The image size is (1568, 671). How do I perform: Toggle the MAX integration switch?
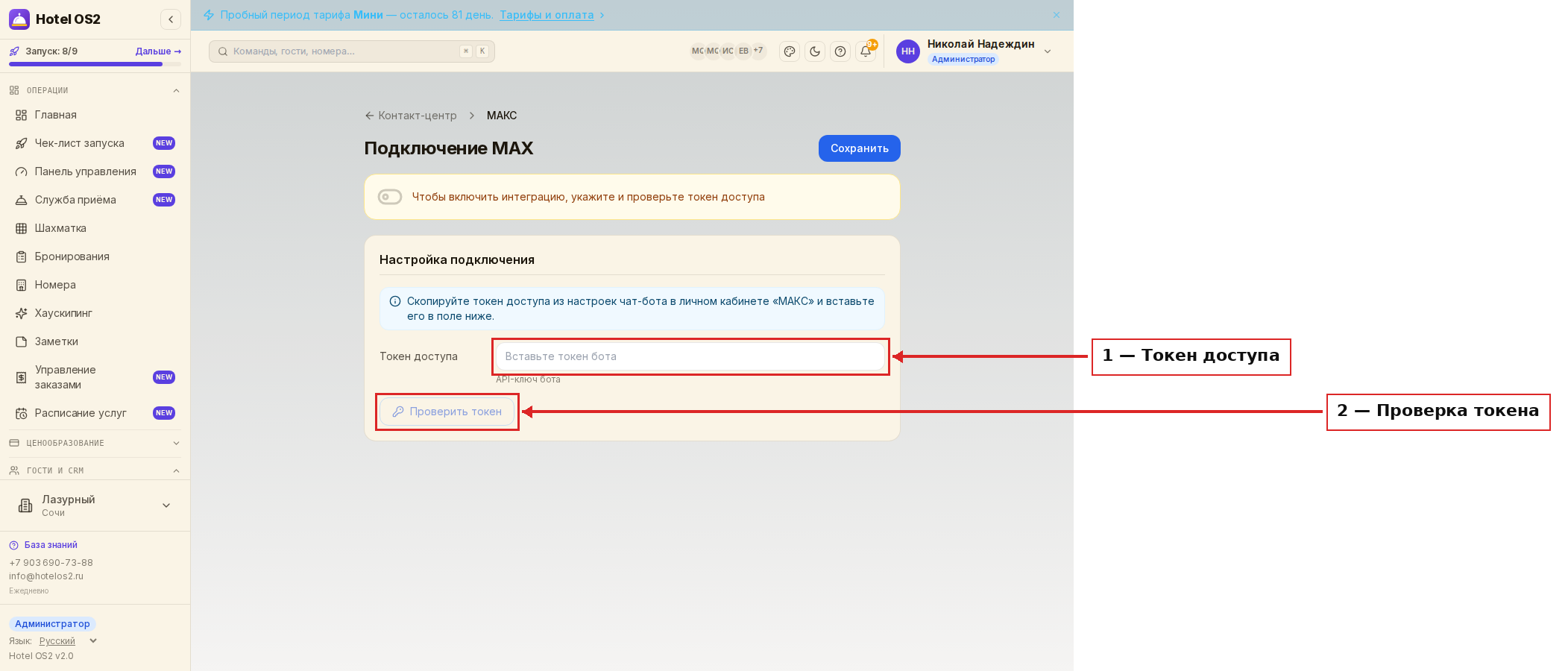[390, 197]
